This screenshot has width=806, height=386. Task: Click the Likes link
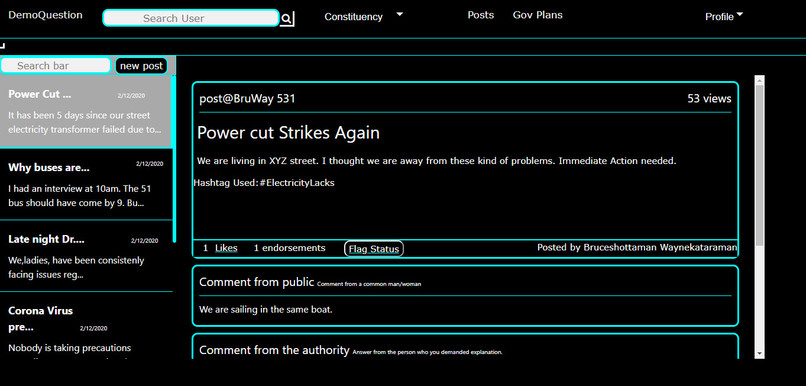226,248
